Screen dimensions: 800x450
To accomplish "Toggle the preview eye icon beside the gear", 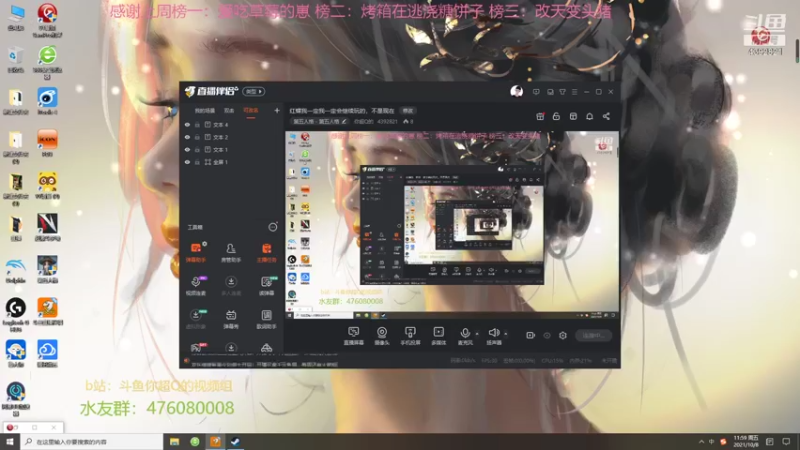I will coord(547,335).
